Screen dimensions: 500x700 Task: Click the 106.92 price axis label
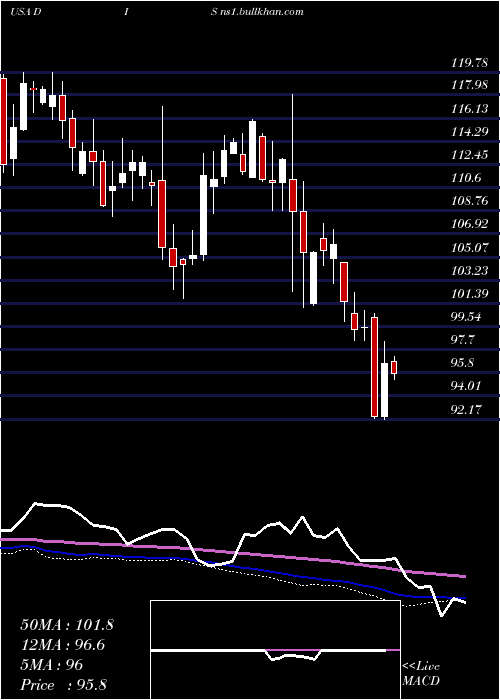[469, 224]
